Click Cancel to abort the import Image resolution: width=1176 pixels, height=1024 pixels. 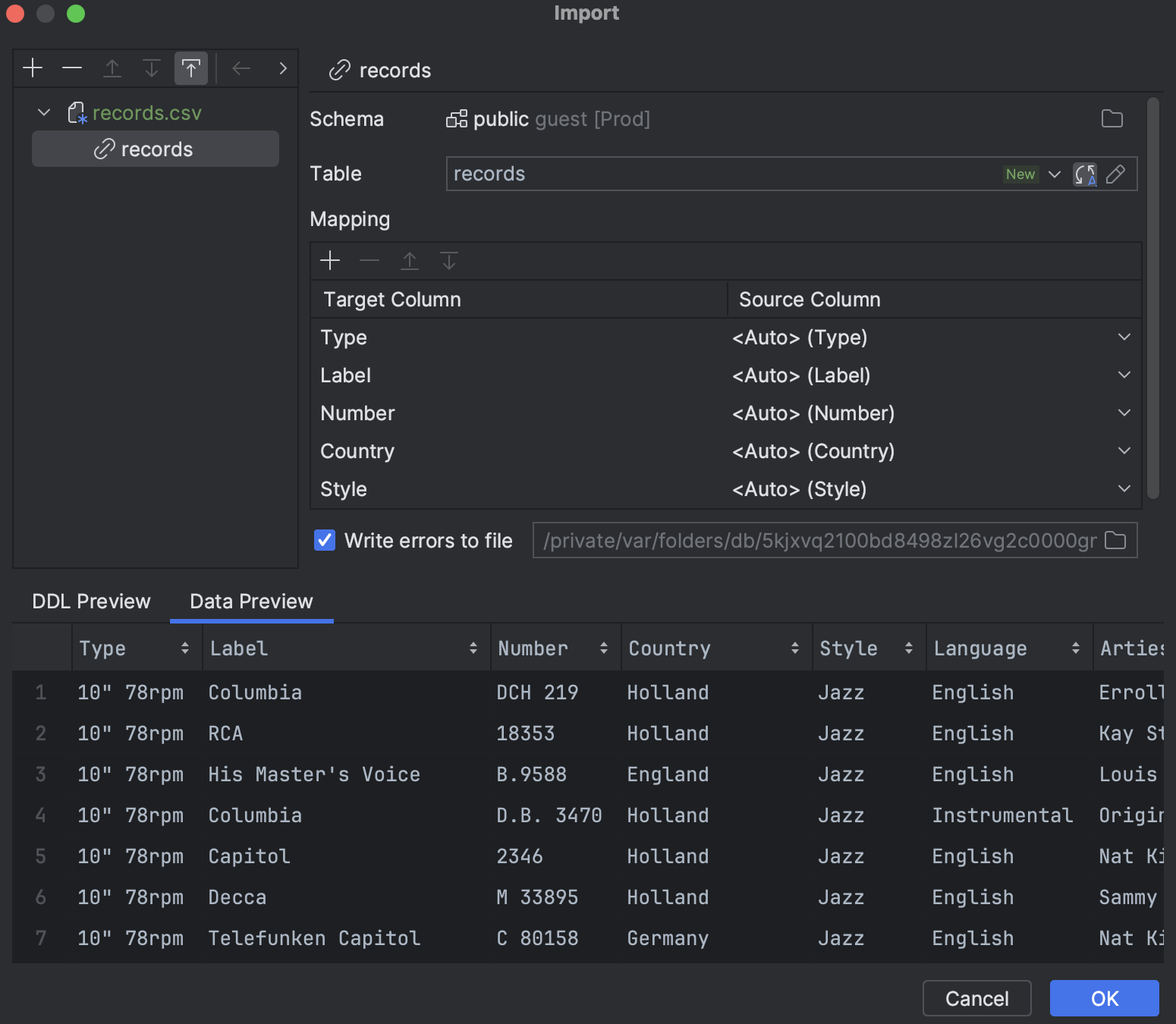(976, 998)
